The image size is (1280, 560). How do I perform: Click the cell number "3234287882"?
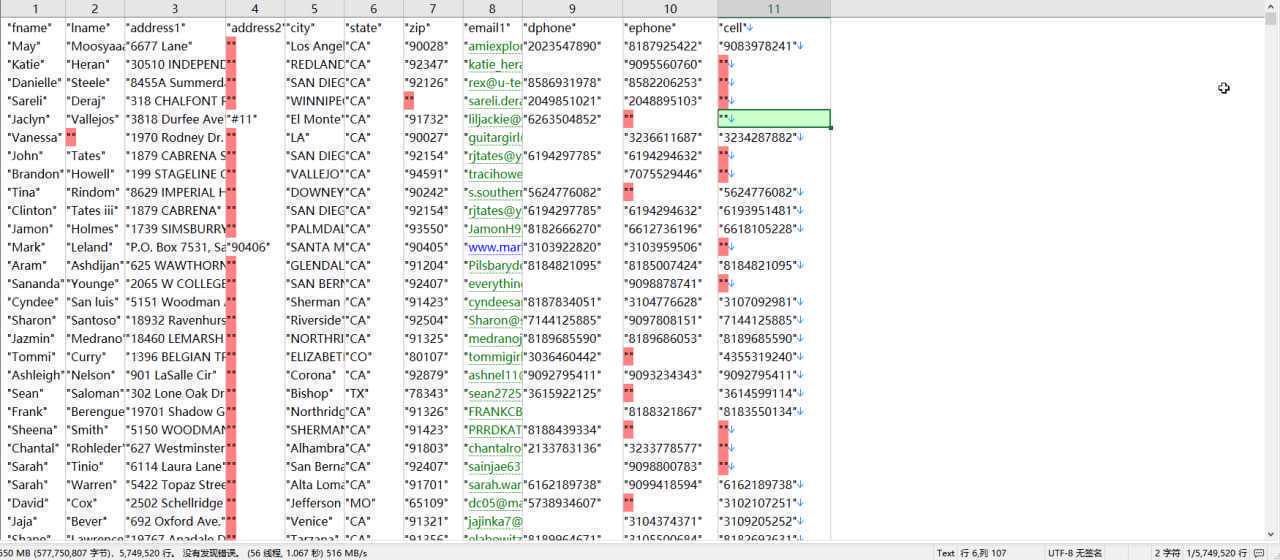pyautogui.click(x=774, y=137)
